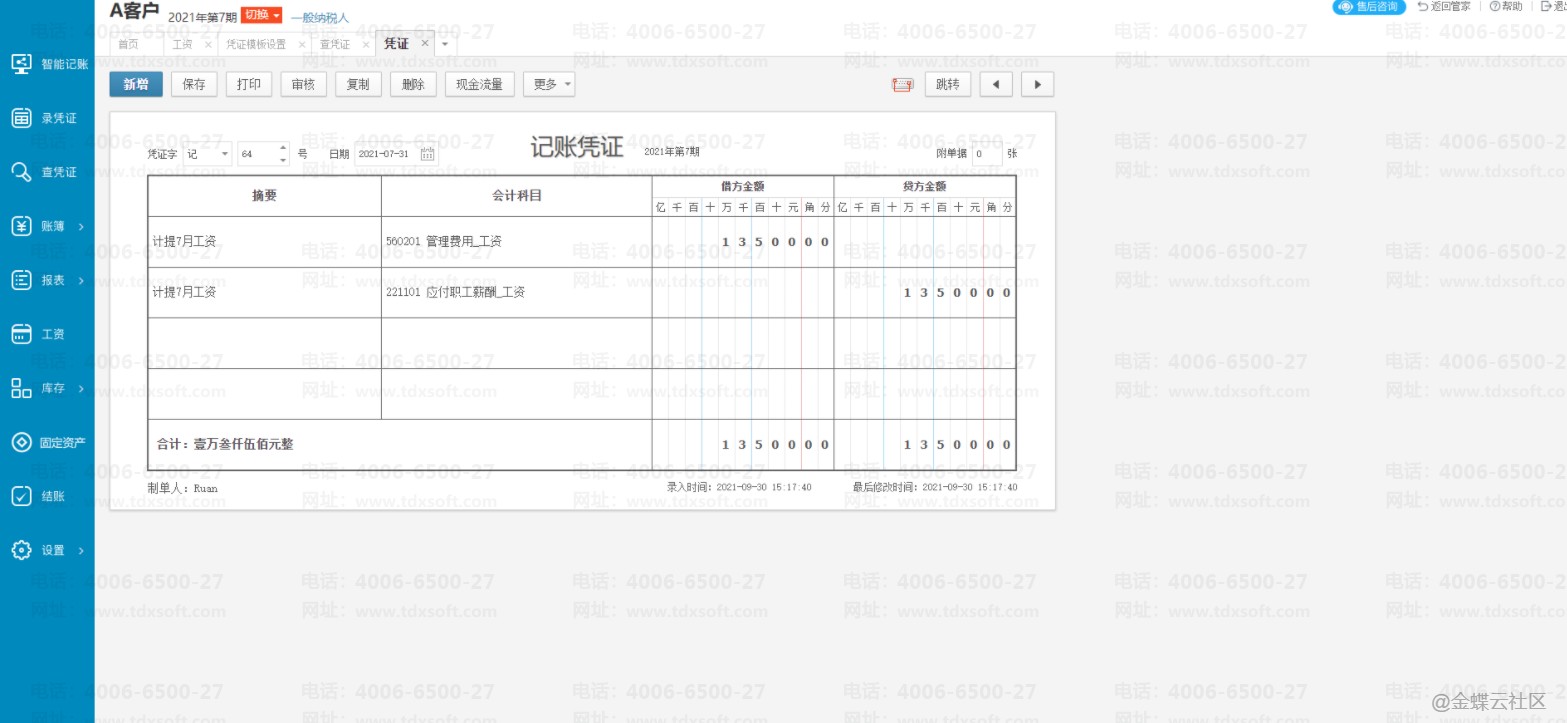Go to next voucher with right arrow
The height and width of the screenshot is (723, 1567).
tap(1038, 85)
